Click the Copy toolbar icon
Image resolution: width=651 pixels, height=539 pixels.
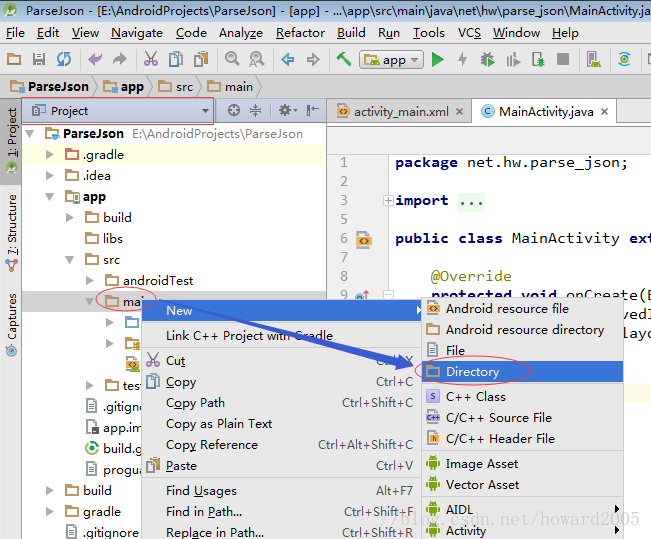click(176, 59)
